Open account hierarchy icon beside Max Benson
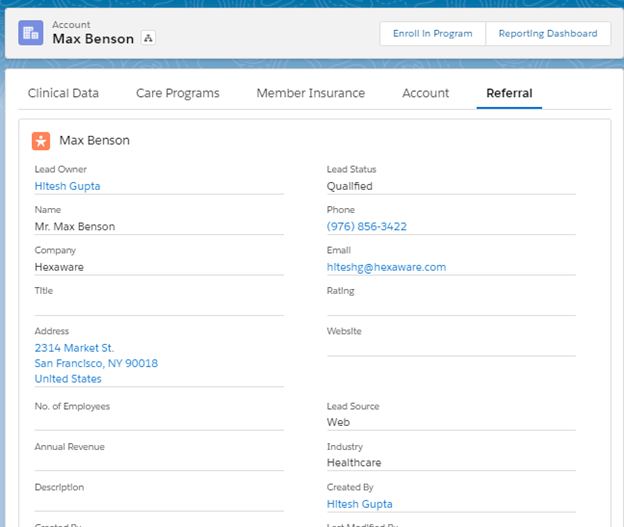This screenshot has height=527, width=624. tap(149, 39)
